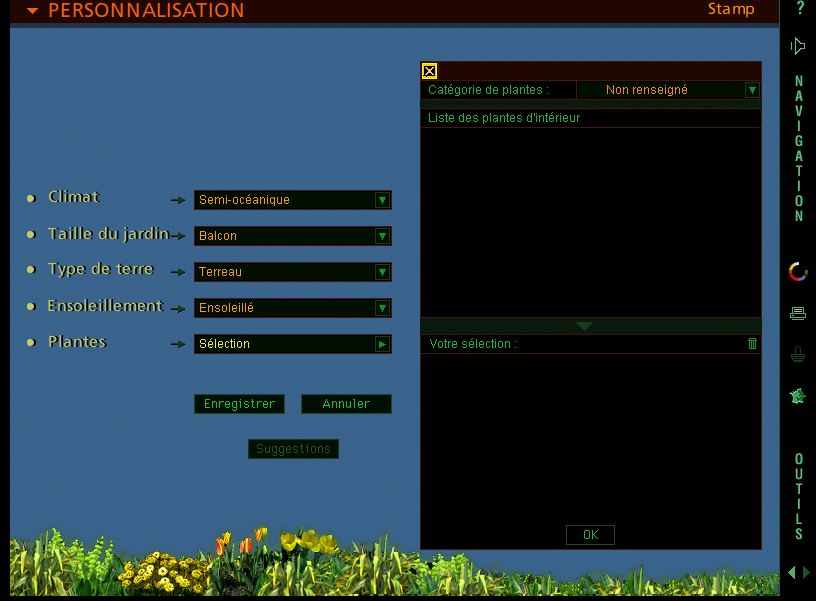Click the green leaf icon above OUTILS
Image resolution: width=816 pixels, height=601 pixels.
point(798,396)
